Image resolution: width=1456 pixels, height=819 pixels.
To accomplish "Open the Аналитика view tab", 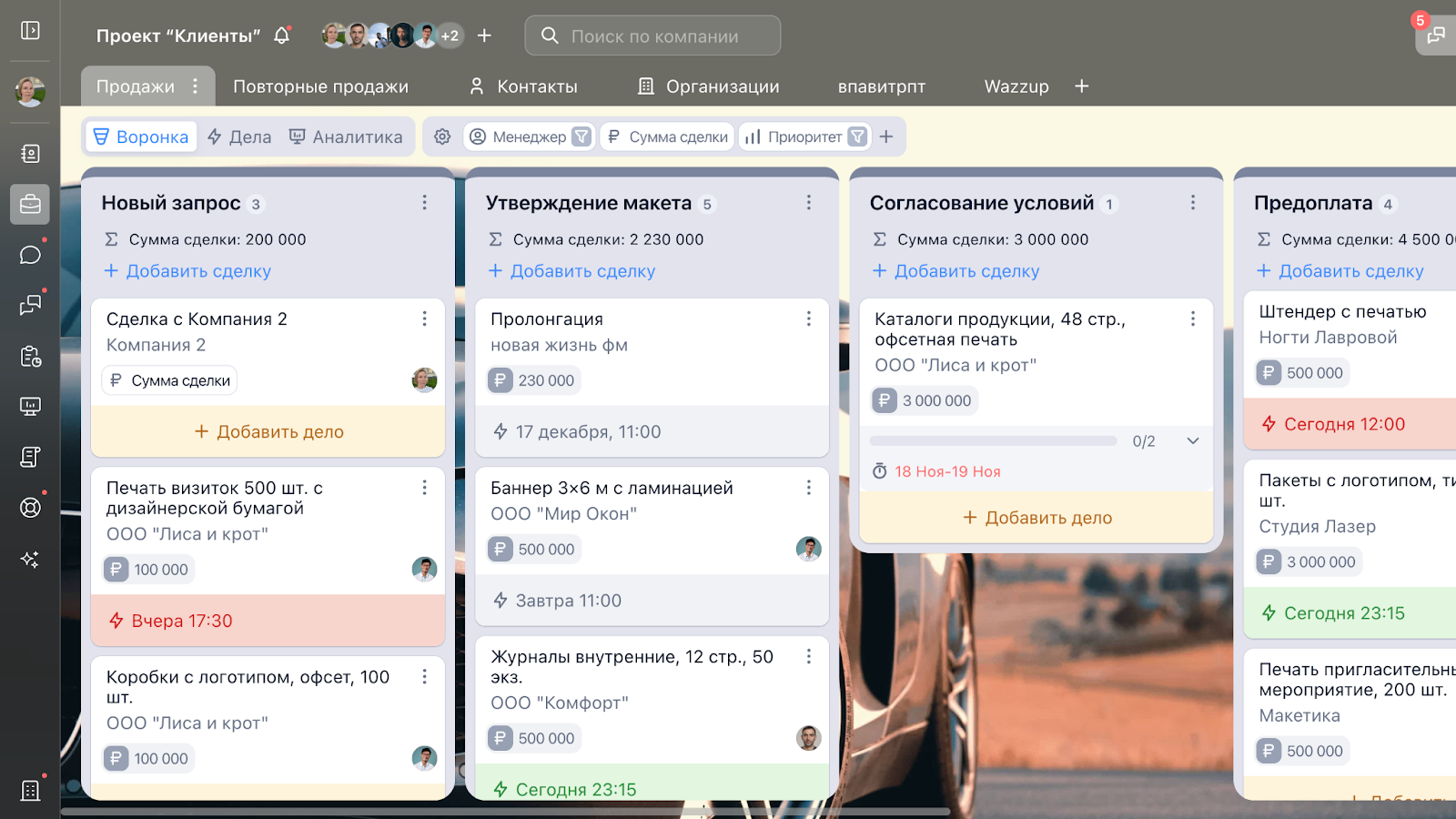I will pos(346,136).
